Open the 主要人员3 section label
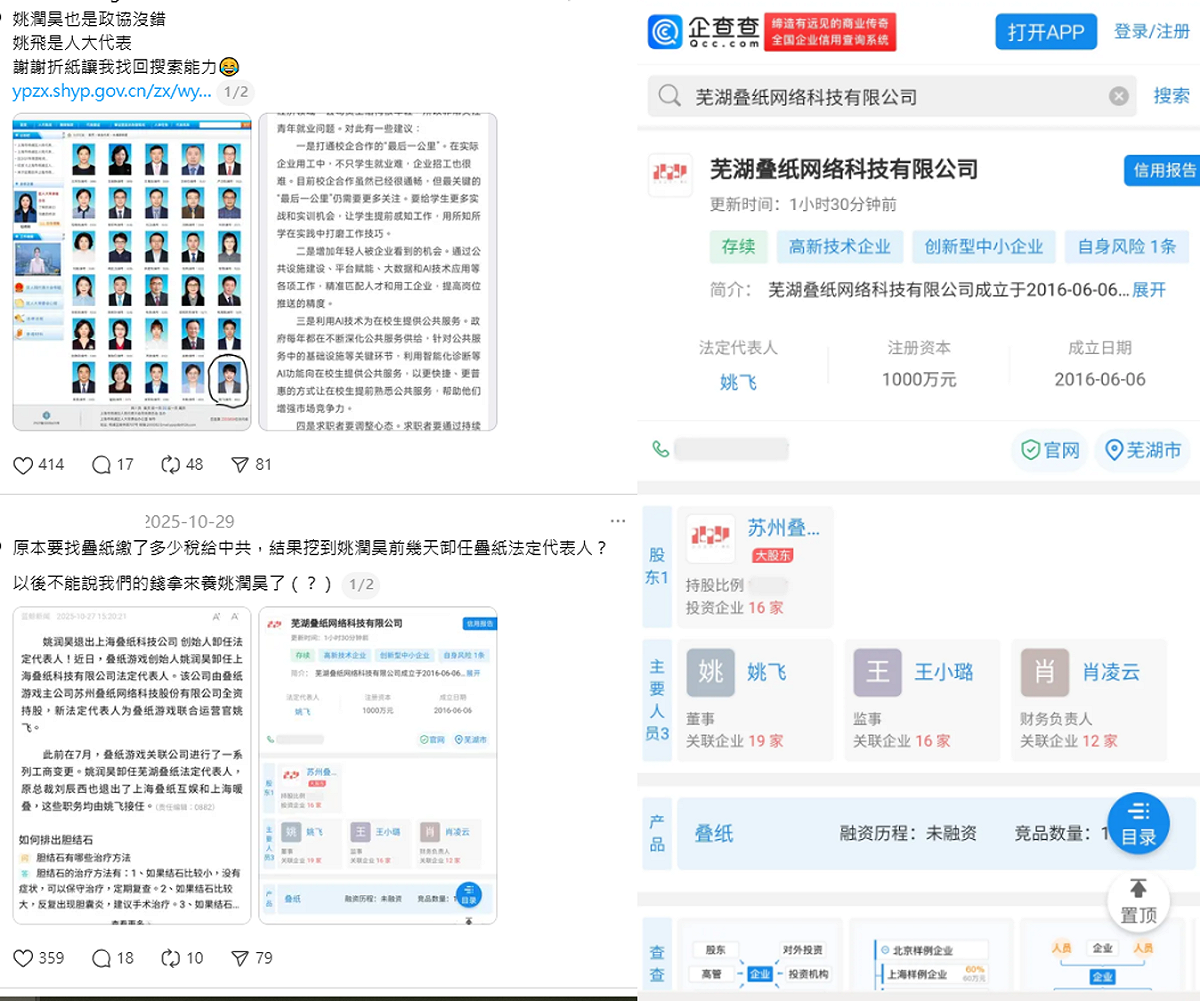 (657, 699)
